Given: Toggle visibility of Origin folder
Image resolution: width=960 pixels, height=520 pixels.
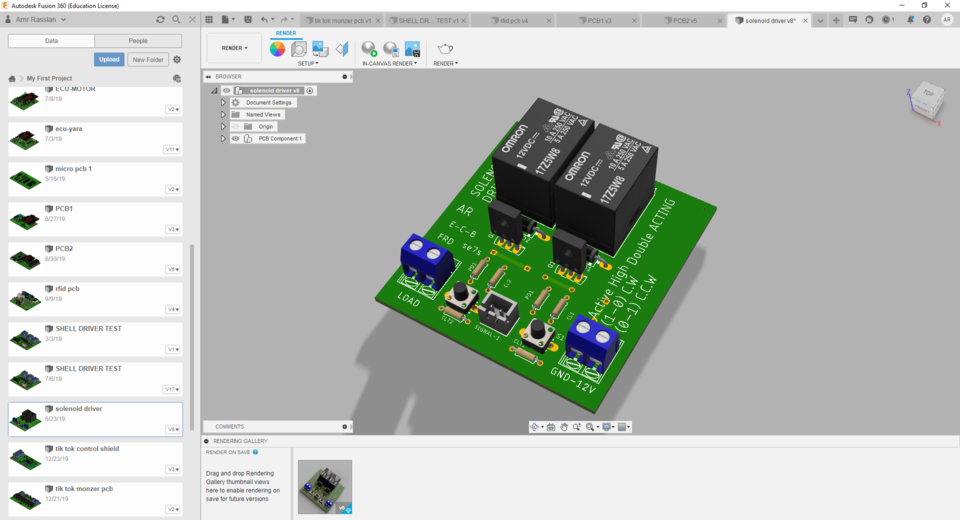Looking at the screenshot, I should 235,127.
